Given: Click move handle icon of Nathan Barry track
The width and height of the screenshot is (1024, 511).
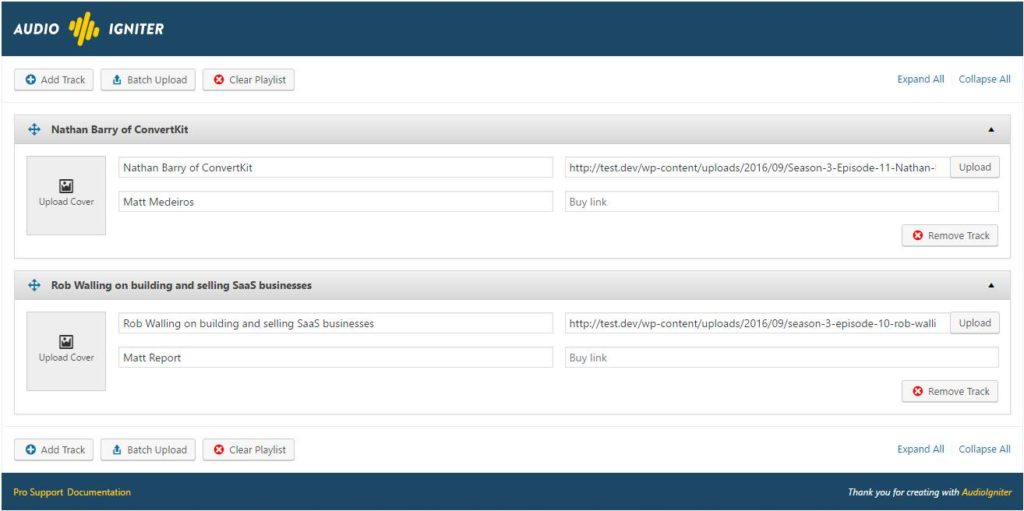Looking at the screenshot, I should [34, 129].
